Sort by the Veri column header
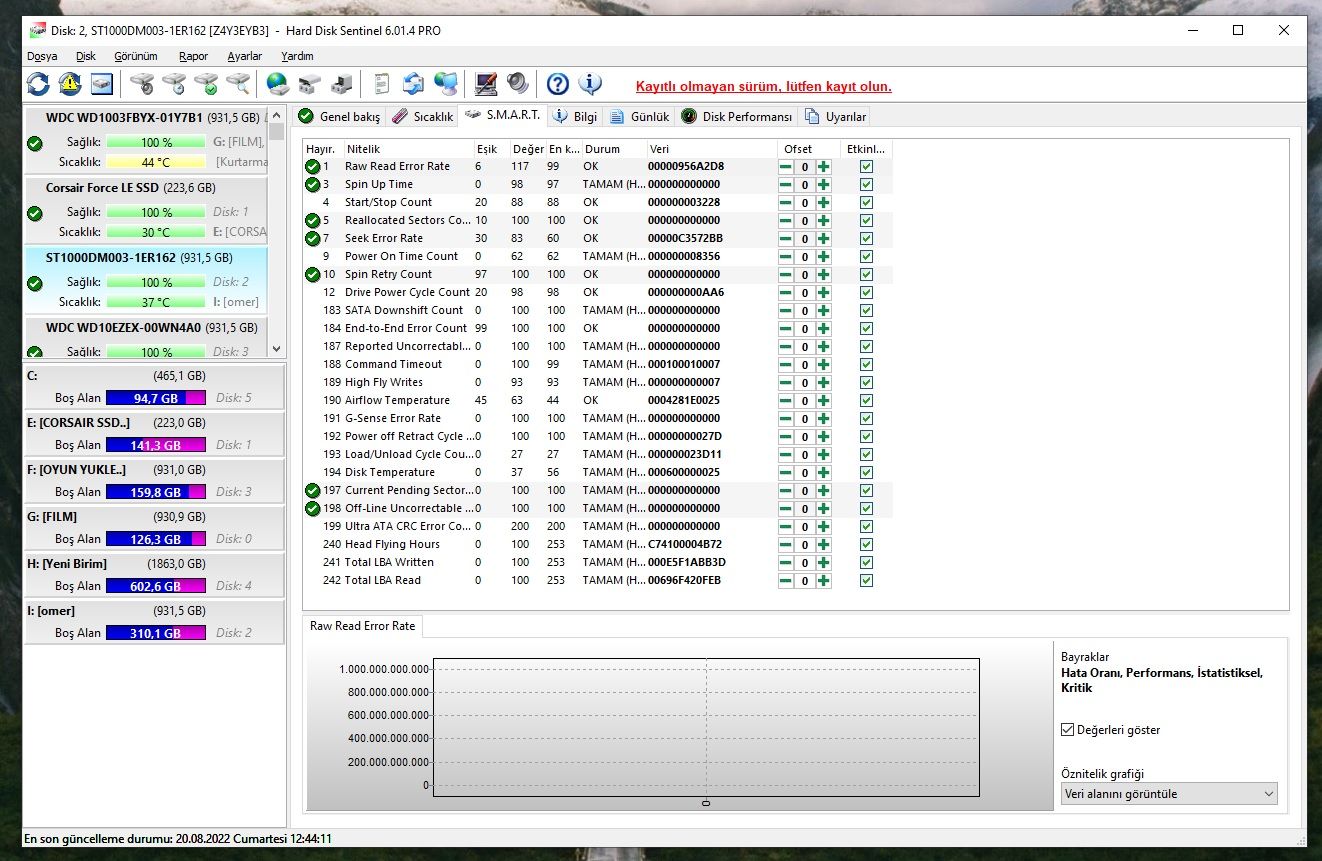 [711, 149]
